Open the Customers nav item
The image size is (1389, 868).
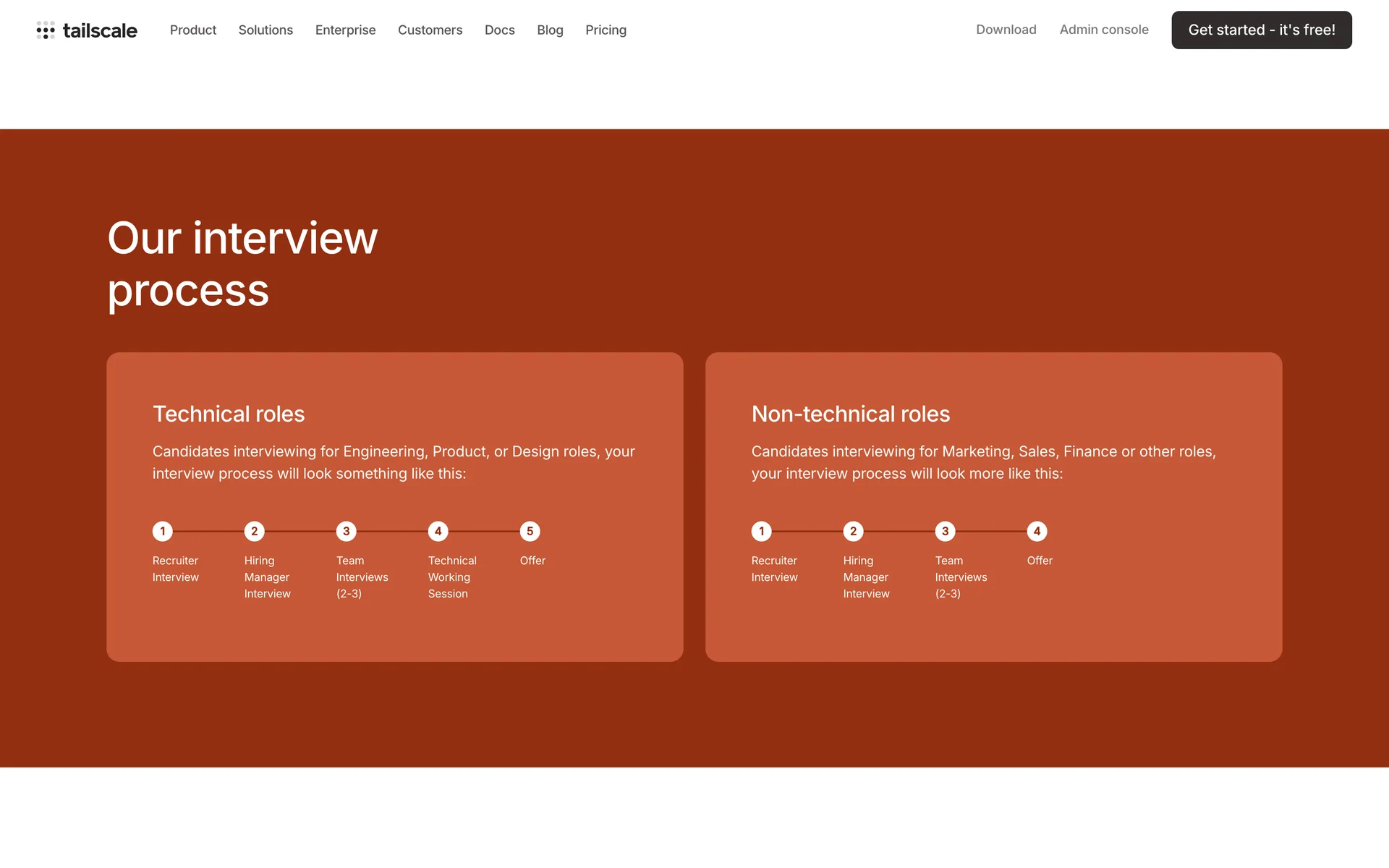430,30
